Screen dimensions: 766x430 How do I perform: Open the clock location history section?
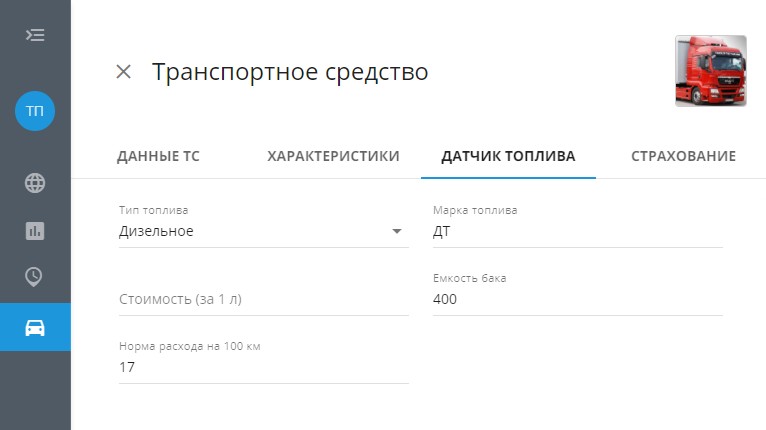click(x=34, y=277)
